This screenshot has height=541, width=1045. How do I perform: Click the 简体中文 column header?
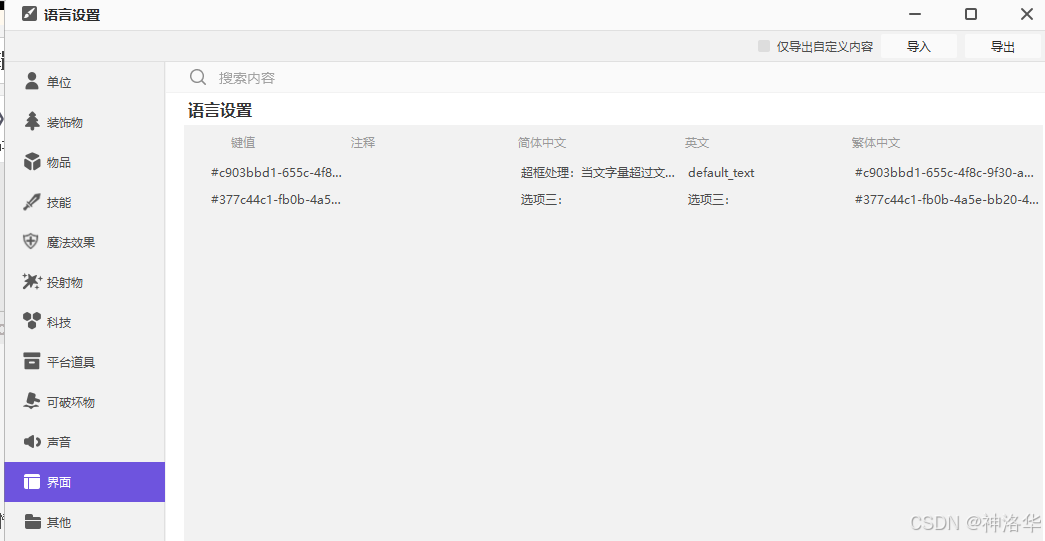[x=542, y=143]
